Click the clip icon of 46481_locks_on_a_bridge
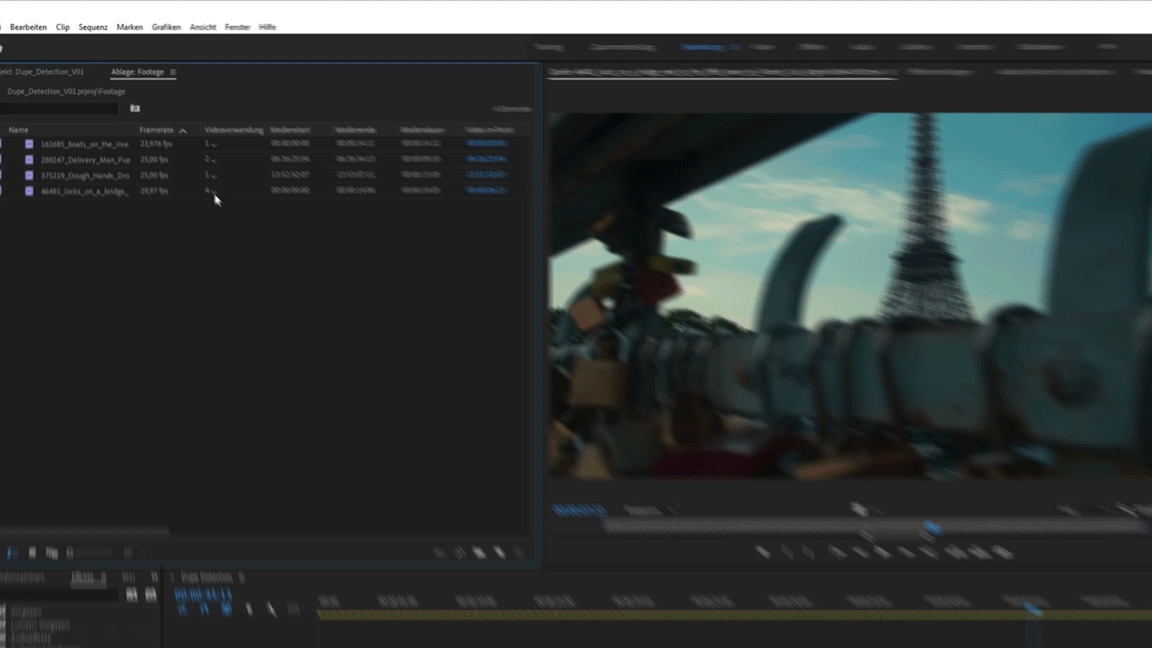 point(29,191)
